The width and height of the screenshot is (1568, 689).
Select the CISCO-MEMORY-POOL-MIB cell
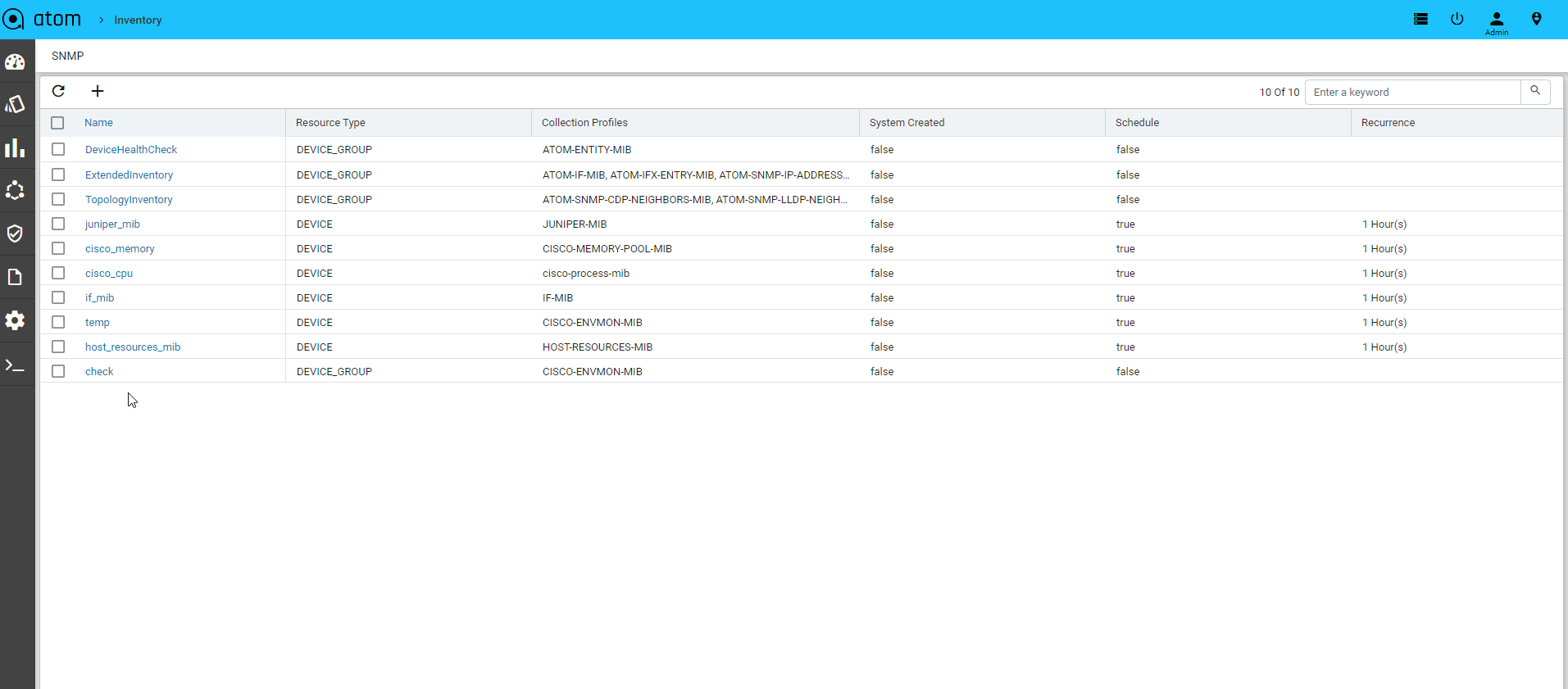pyautogui.click(x=607, y=249)
